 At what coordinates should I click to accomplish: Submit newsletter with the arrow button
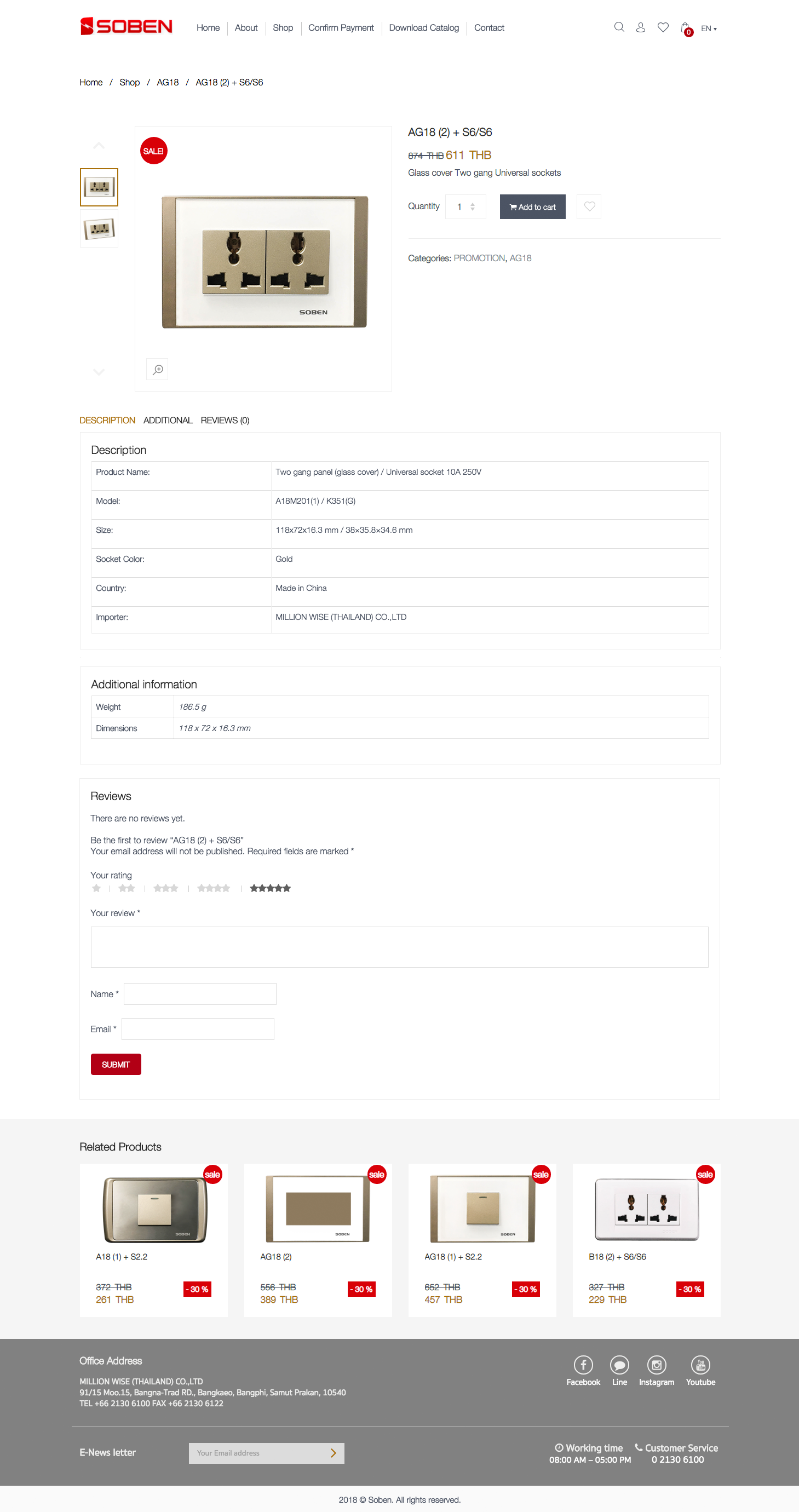pyautogui.click(x=334, y=1453)
